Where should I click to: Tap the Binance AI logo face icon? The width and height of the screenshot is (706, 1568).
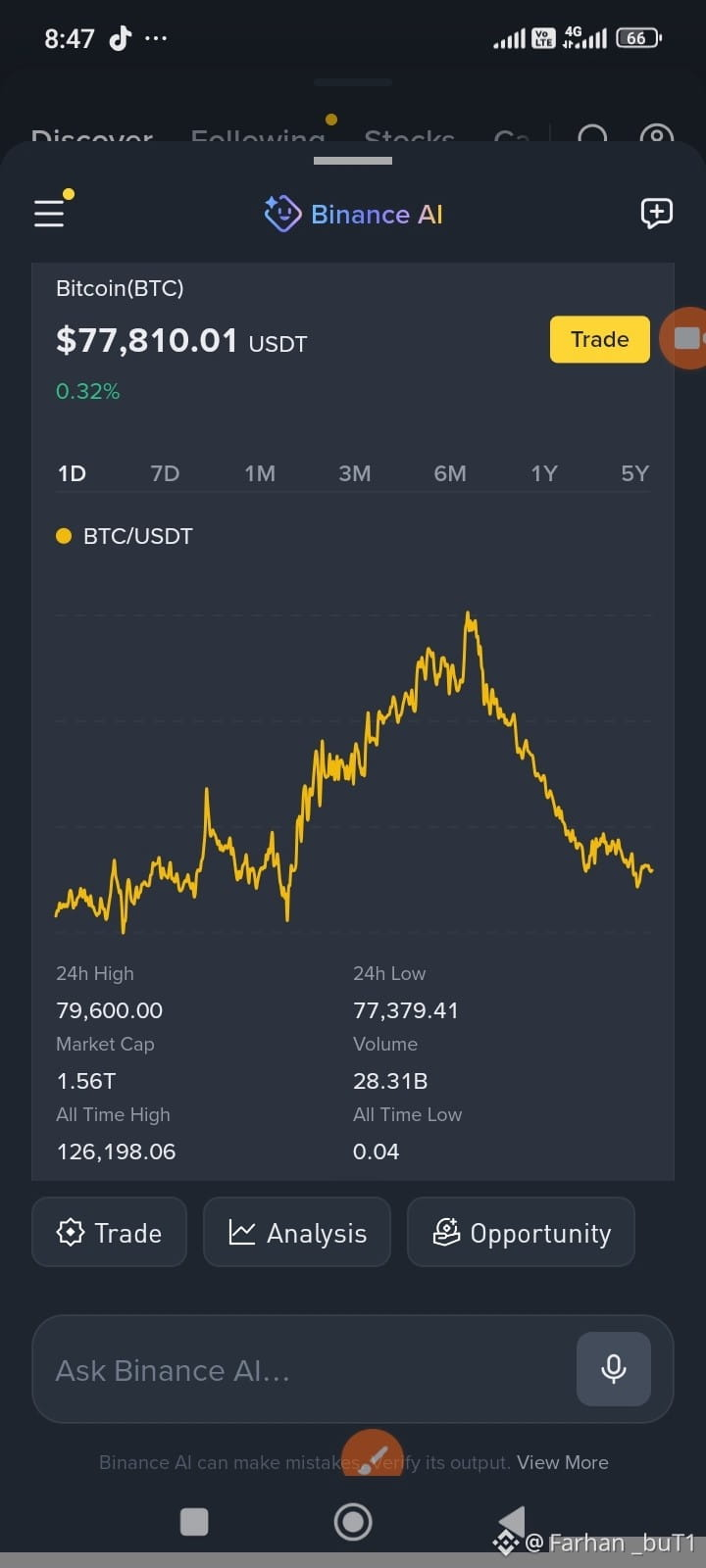pyautogui.click(x=282, y=213)
